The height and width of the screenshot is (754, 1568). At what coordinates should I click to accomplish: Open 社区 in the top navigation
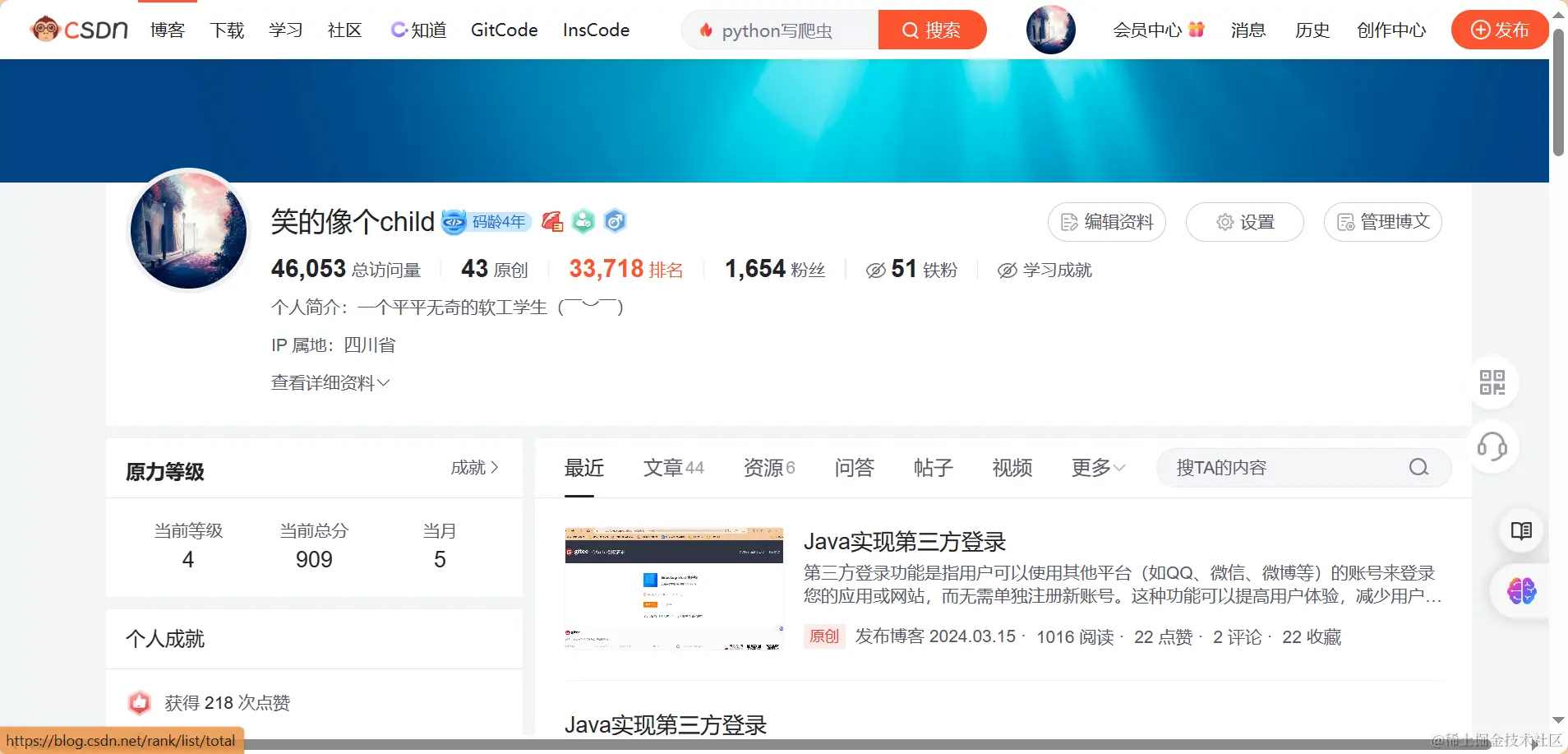[345, 30]
